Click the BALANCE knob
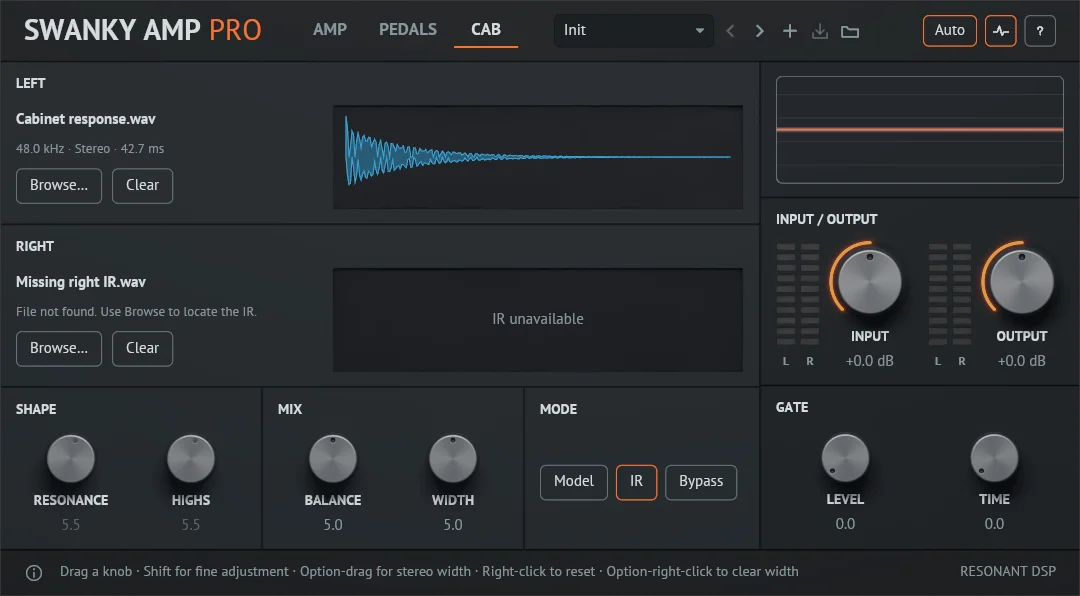The image size is (1080, 596). [x=333, y=459]
